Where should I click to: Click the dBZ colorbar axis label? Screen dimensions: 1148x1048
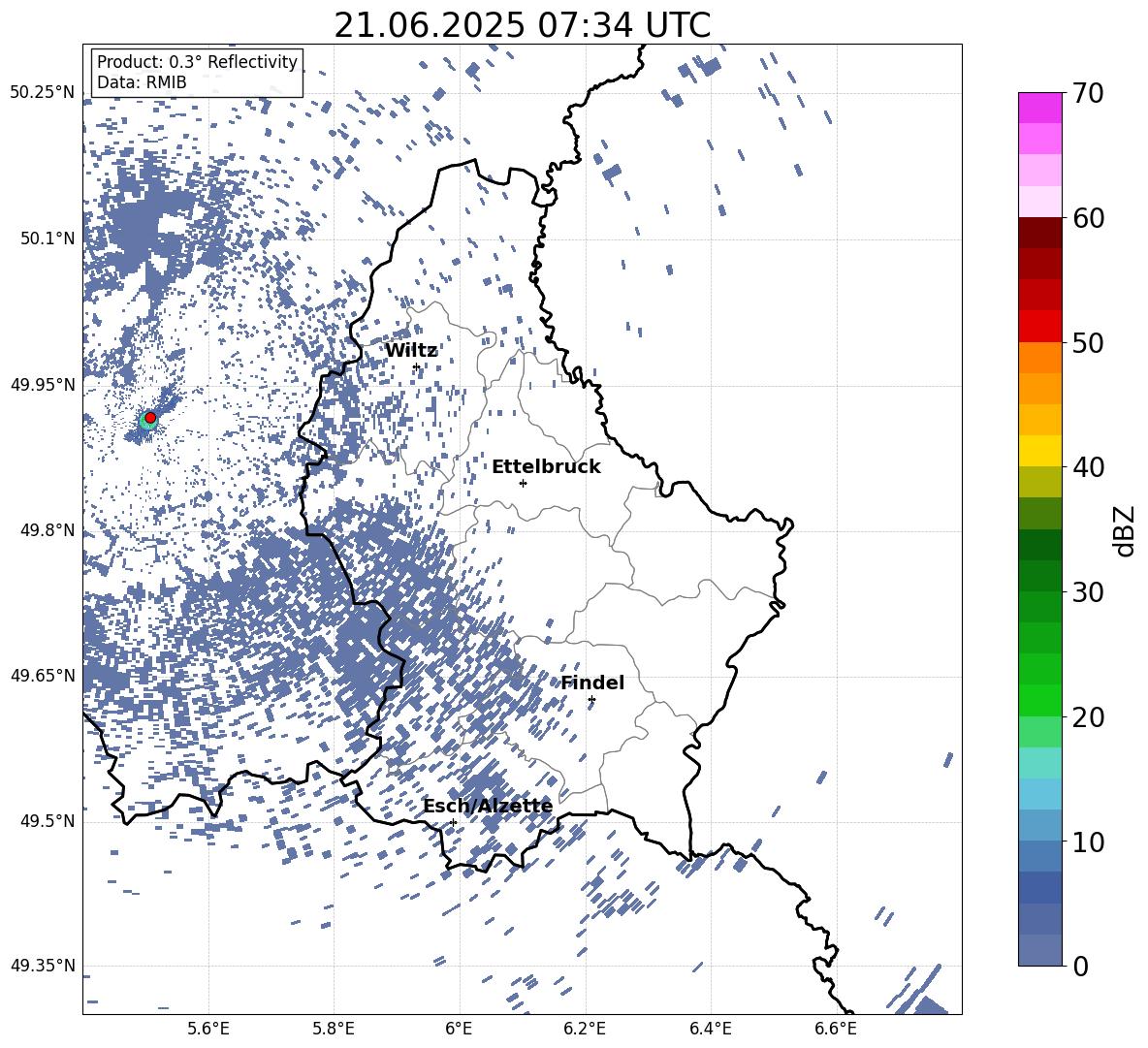(1124, 530)
